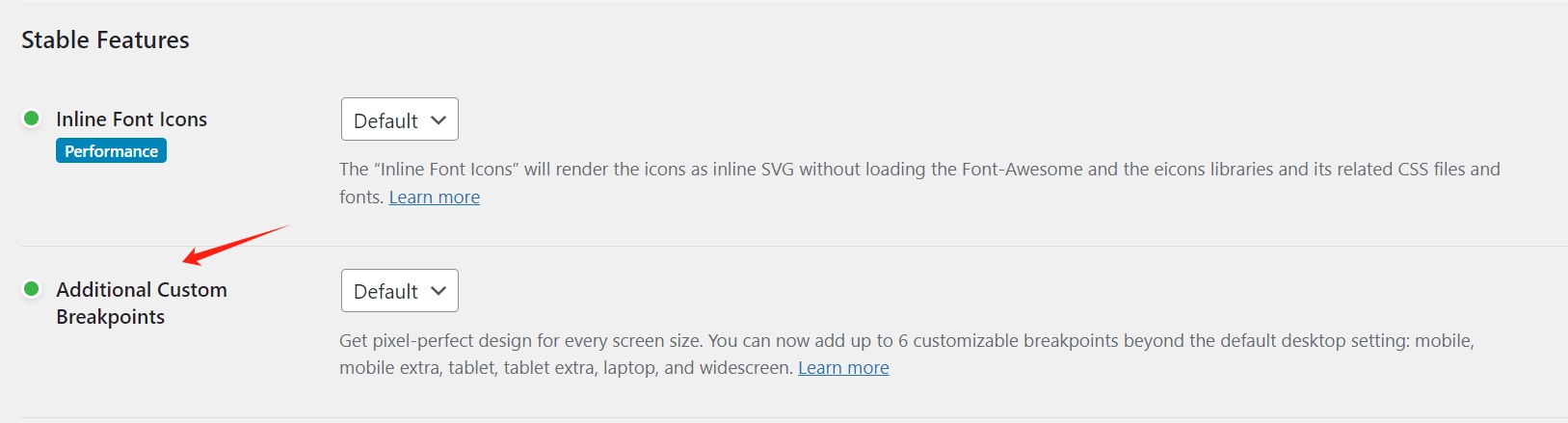The width and height of the screenshot is (1568, 423).
Task: Click the Inline Font Icons description paragraph
Action: [x=919, y=183]
